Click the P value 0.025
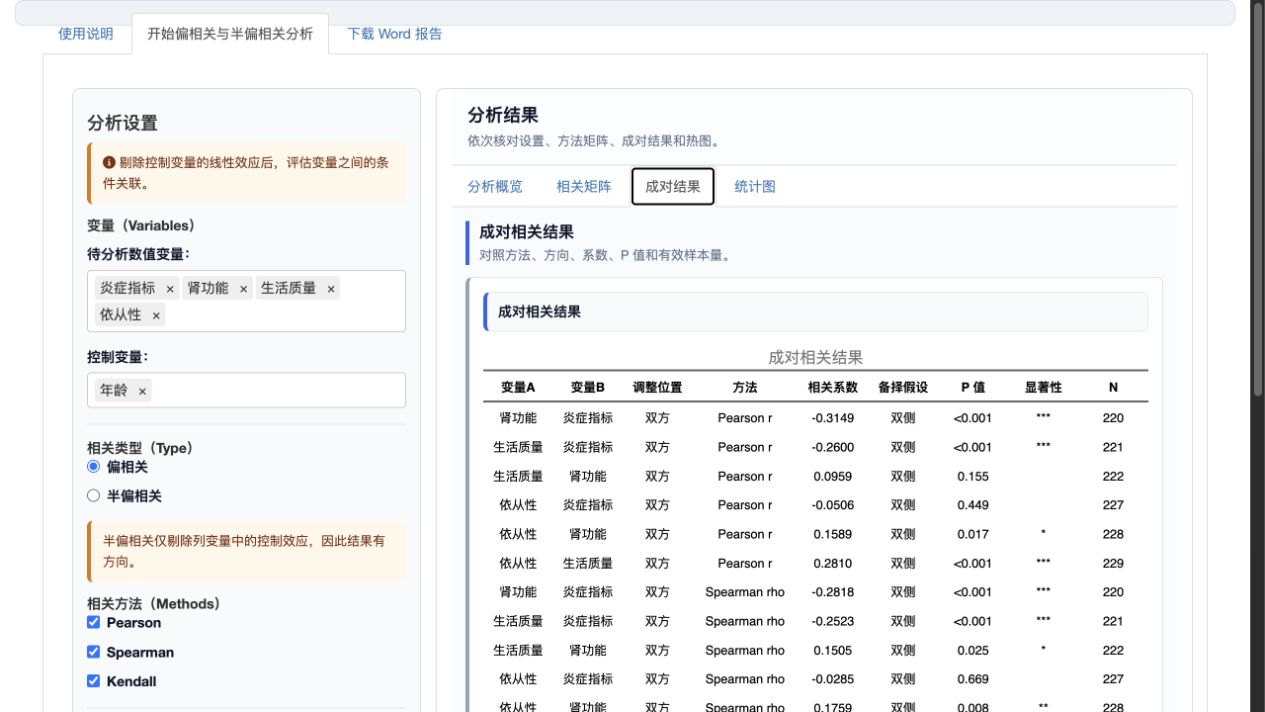Image resolution: width=1265 pixels, height=712 pixels. (x=973, y=650)
